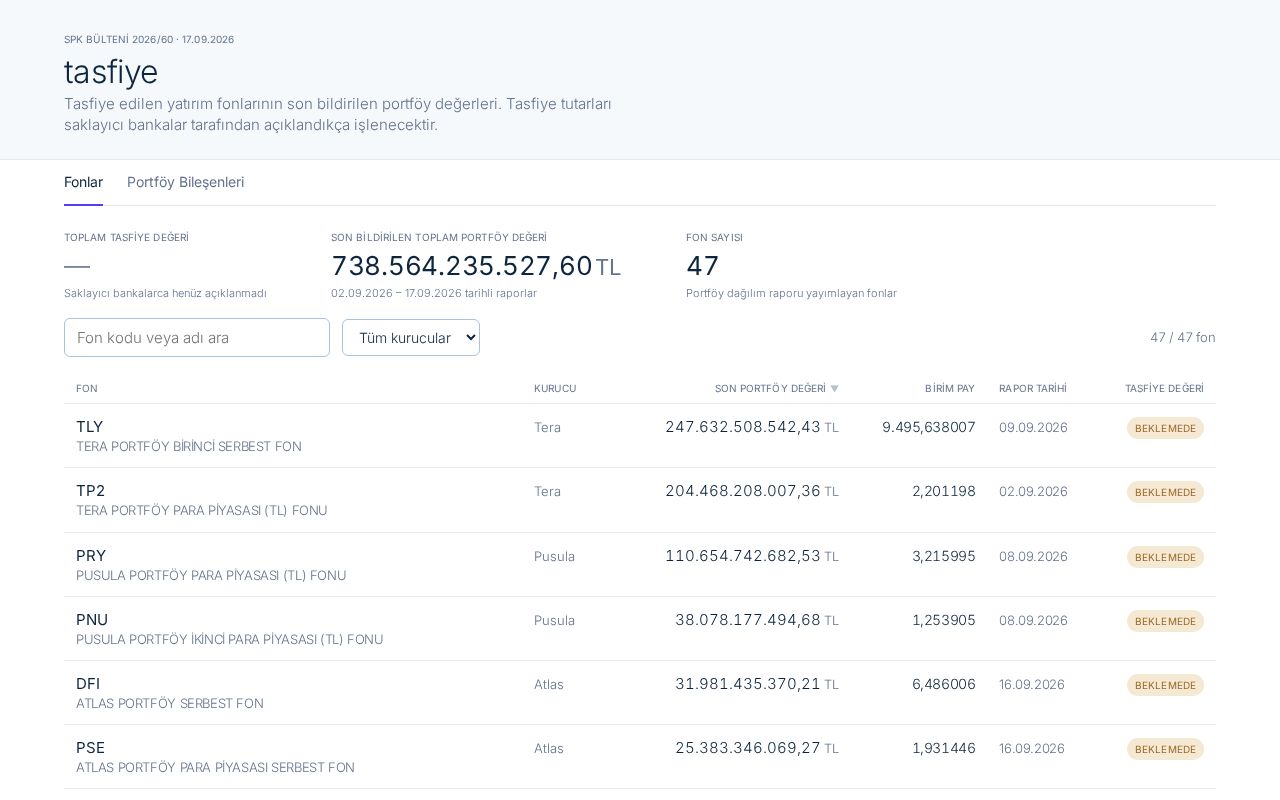Click the Fon Sayısı count 47
Image resolution: width=1280 pixels, height=800 pixels.
(703, 266)
